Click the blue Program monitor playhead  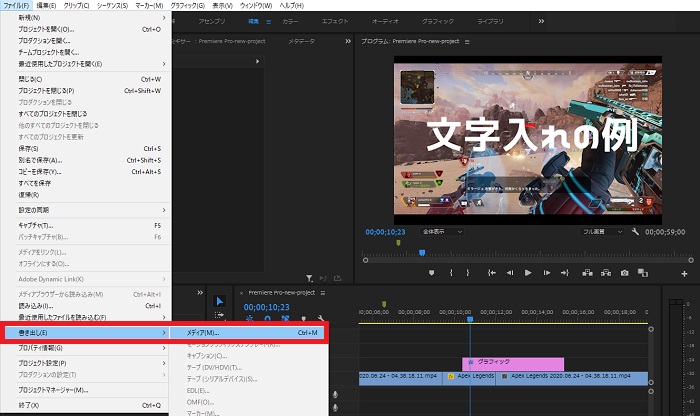tap(422, 253)
